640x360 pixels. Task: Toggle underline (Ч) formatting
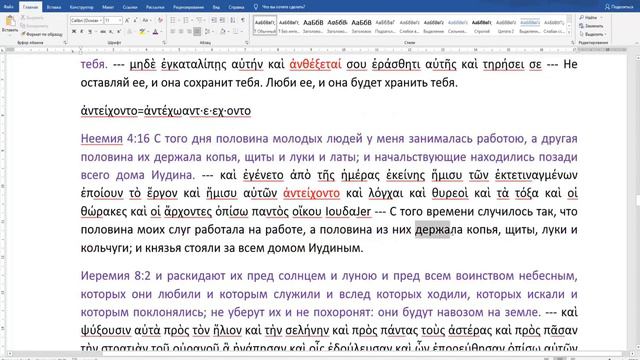click(x=90, y=31)
